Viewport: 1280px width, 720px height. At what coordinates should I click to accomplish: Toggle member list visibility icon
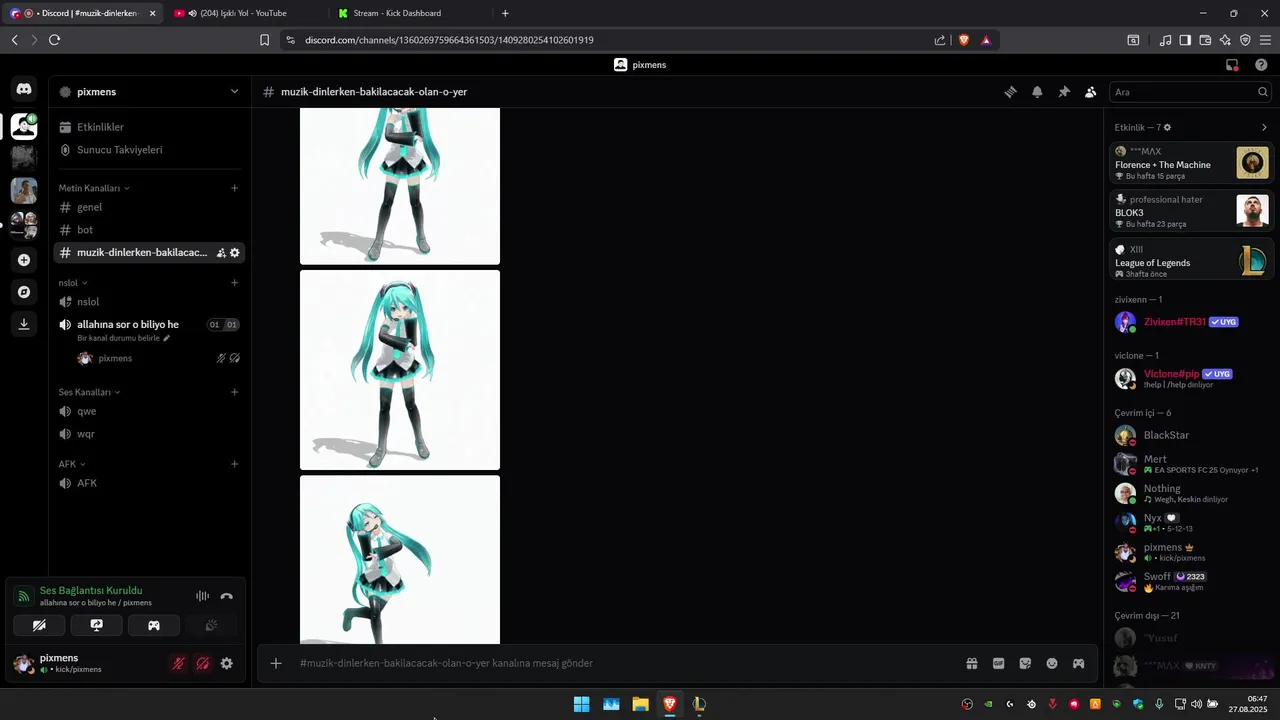coord(1091,92)
